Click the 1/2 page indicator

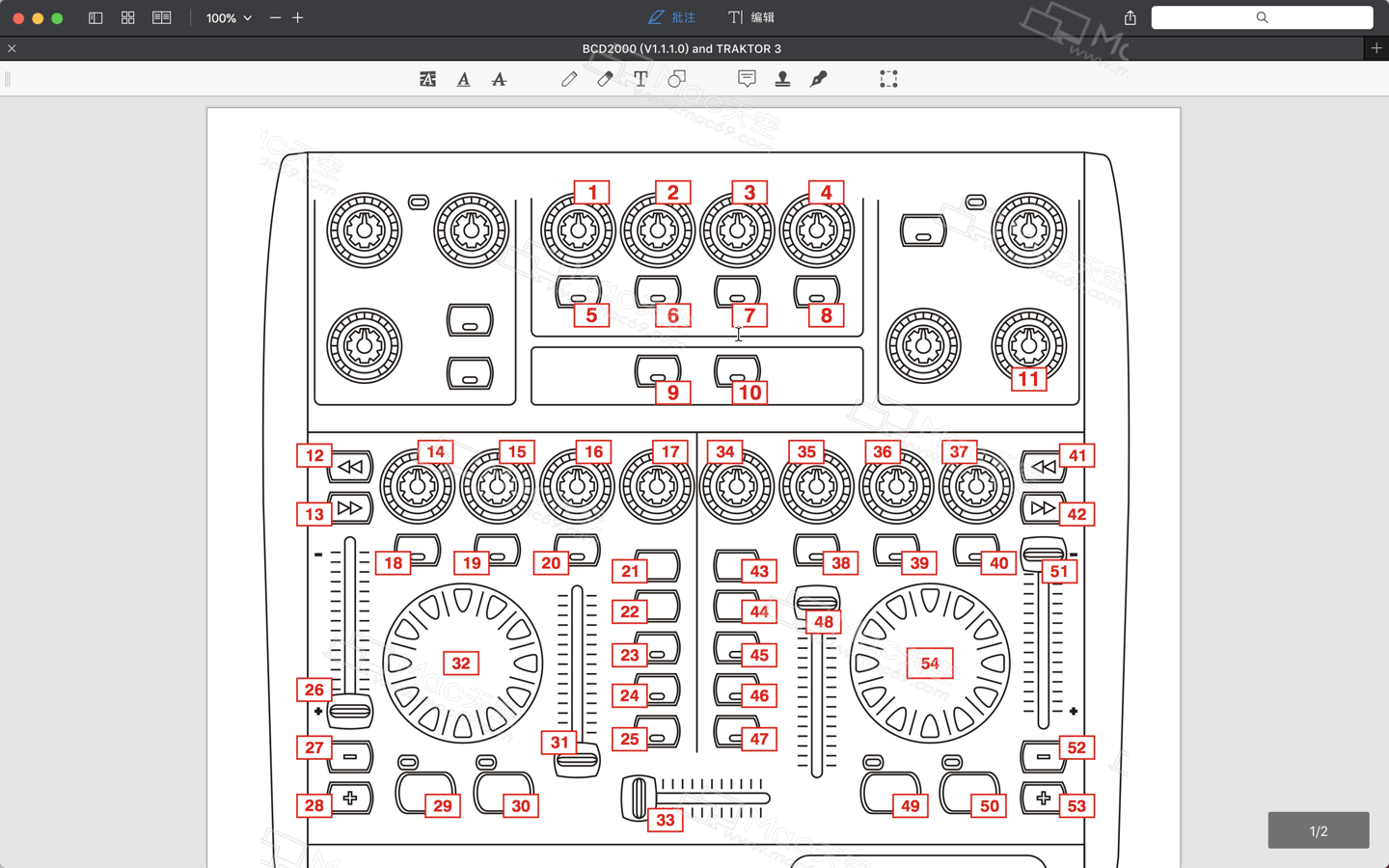tap(1319, 830)
